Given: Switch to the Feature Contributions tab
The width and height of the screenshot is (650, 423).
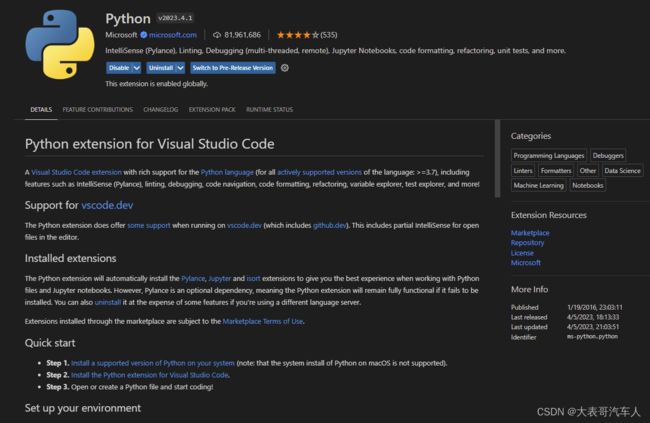Looking at the screenshot, I should pos(98,109).
